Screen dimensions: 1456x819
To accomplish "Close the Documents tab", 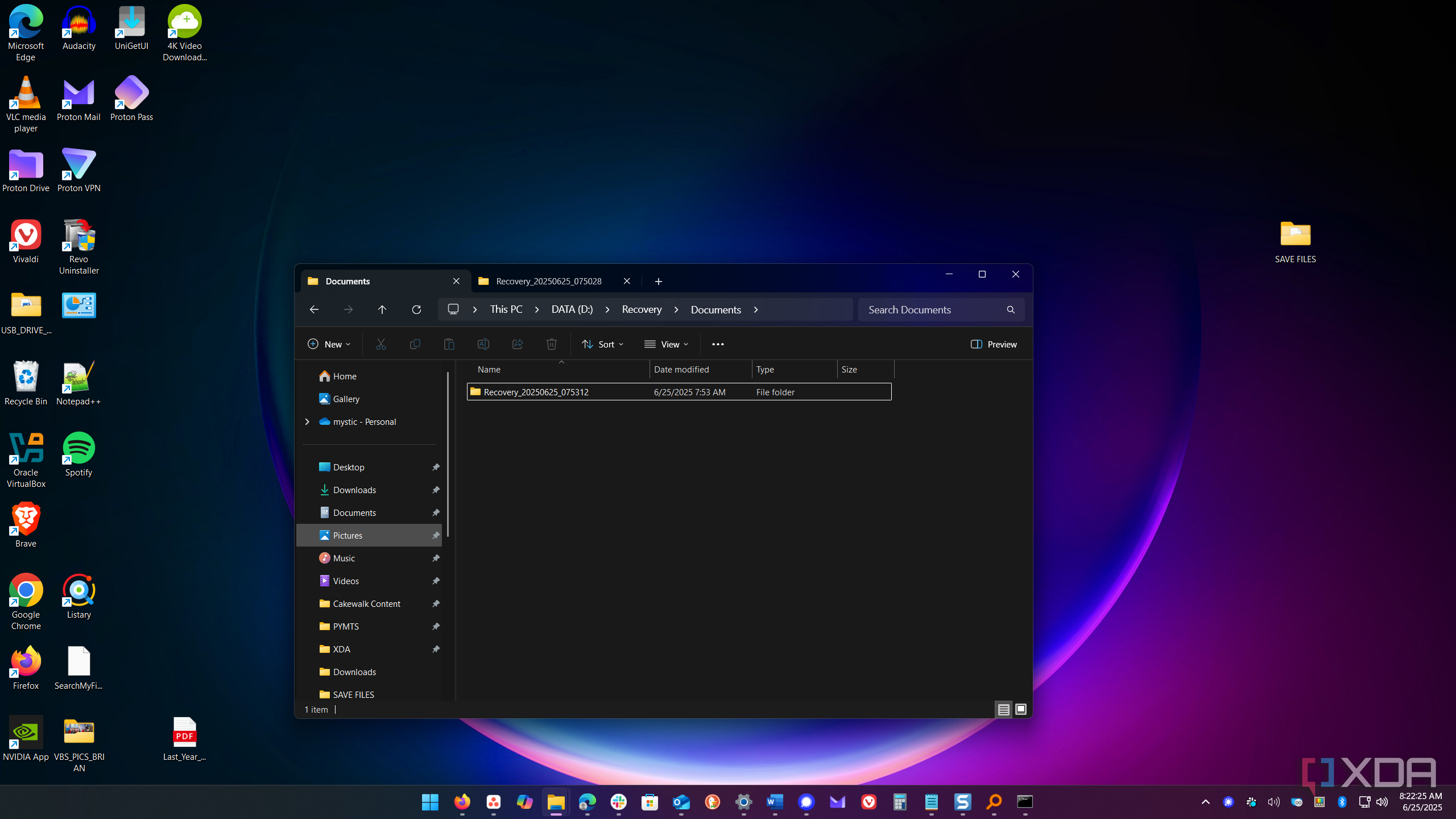I will point(456,281).
